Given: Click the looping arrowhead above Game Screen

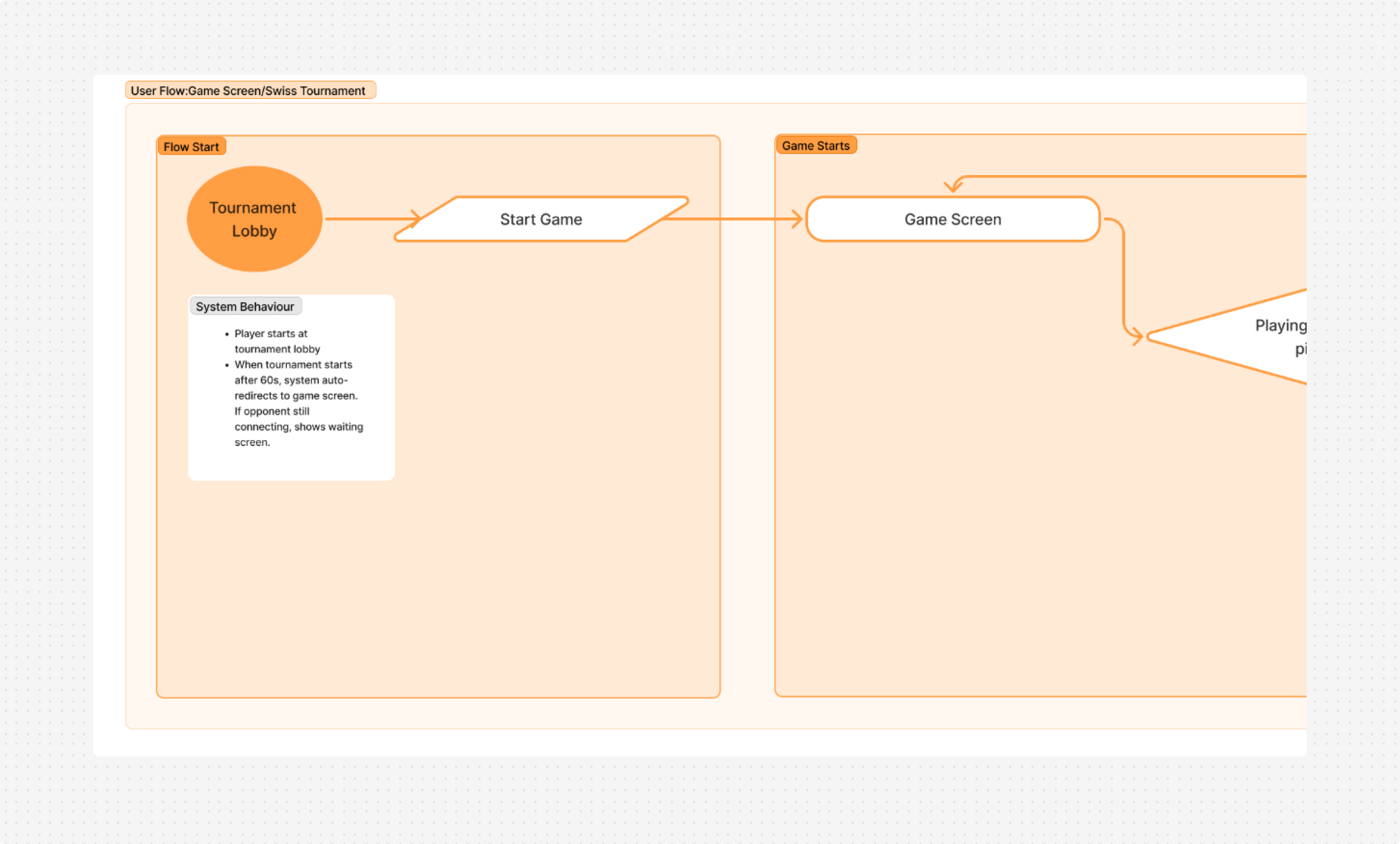Looking at the screenshot, I should (x=953, y=186).
